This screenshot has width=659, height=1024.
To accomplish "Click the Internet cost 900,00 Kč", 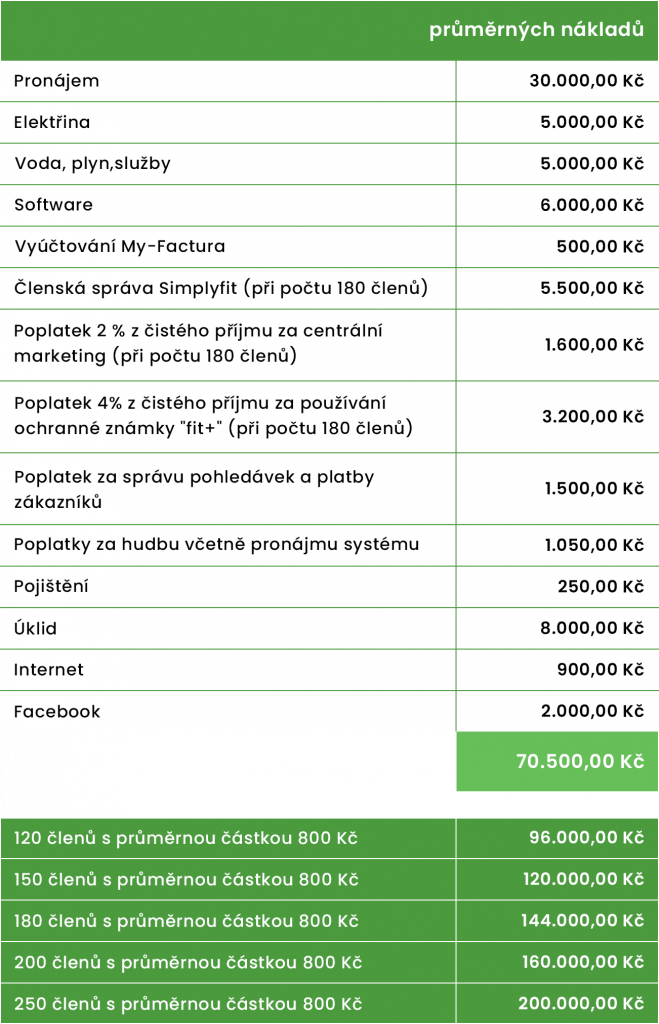I will click(601, 669).
